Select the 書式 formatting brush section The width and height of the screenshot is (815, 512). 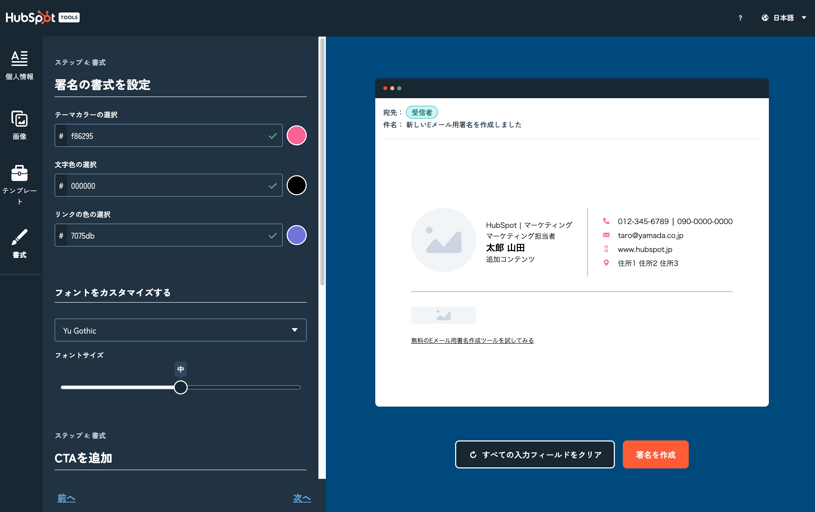point(20,243)
